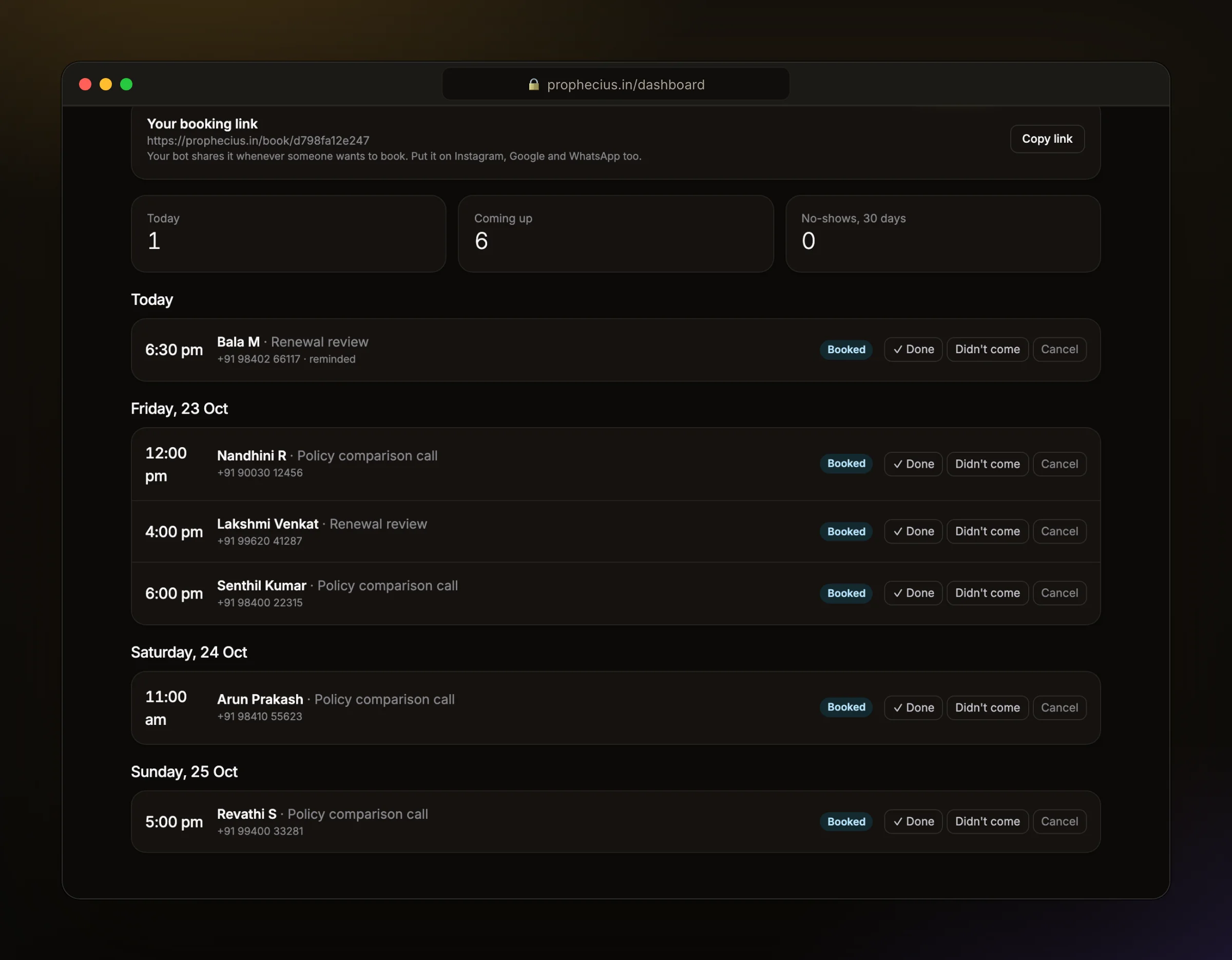Click the Booked badge for Senthil Kumar
This screenshot has width=1232, height=960.
coord(845,593)
